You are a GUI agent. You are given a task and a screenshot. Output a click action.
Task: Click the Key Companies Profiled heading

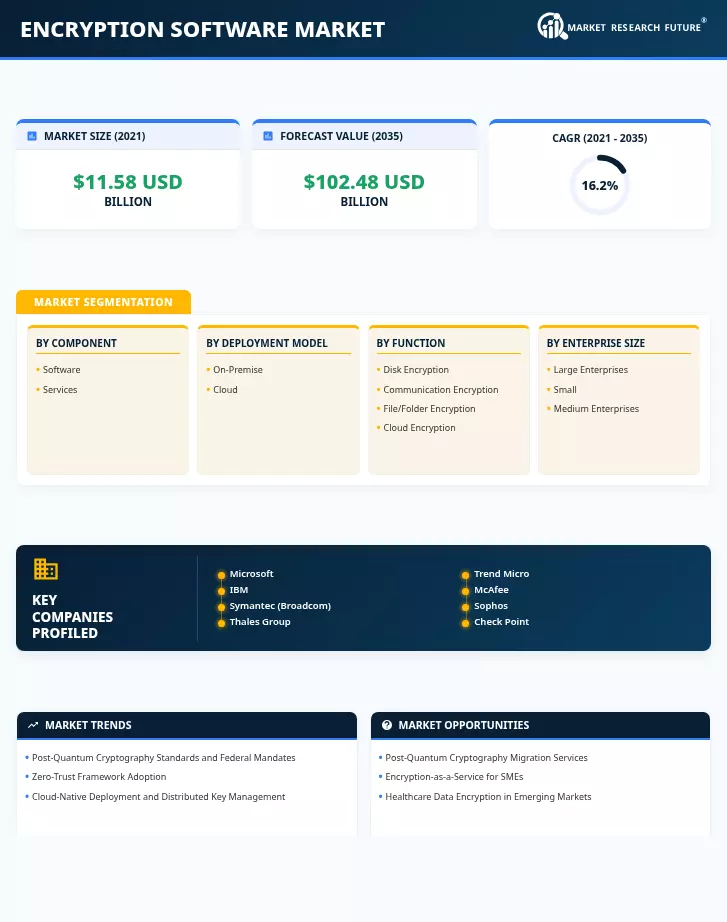coord(72,617)
